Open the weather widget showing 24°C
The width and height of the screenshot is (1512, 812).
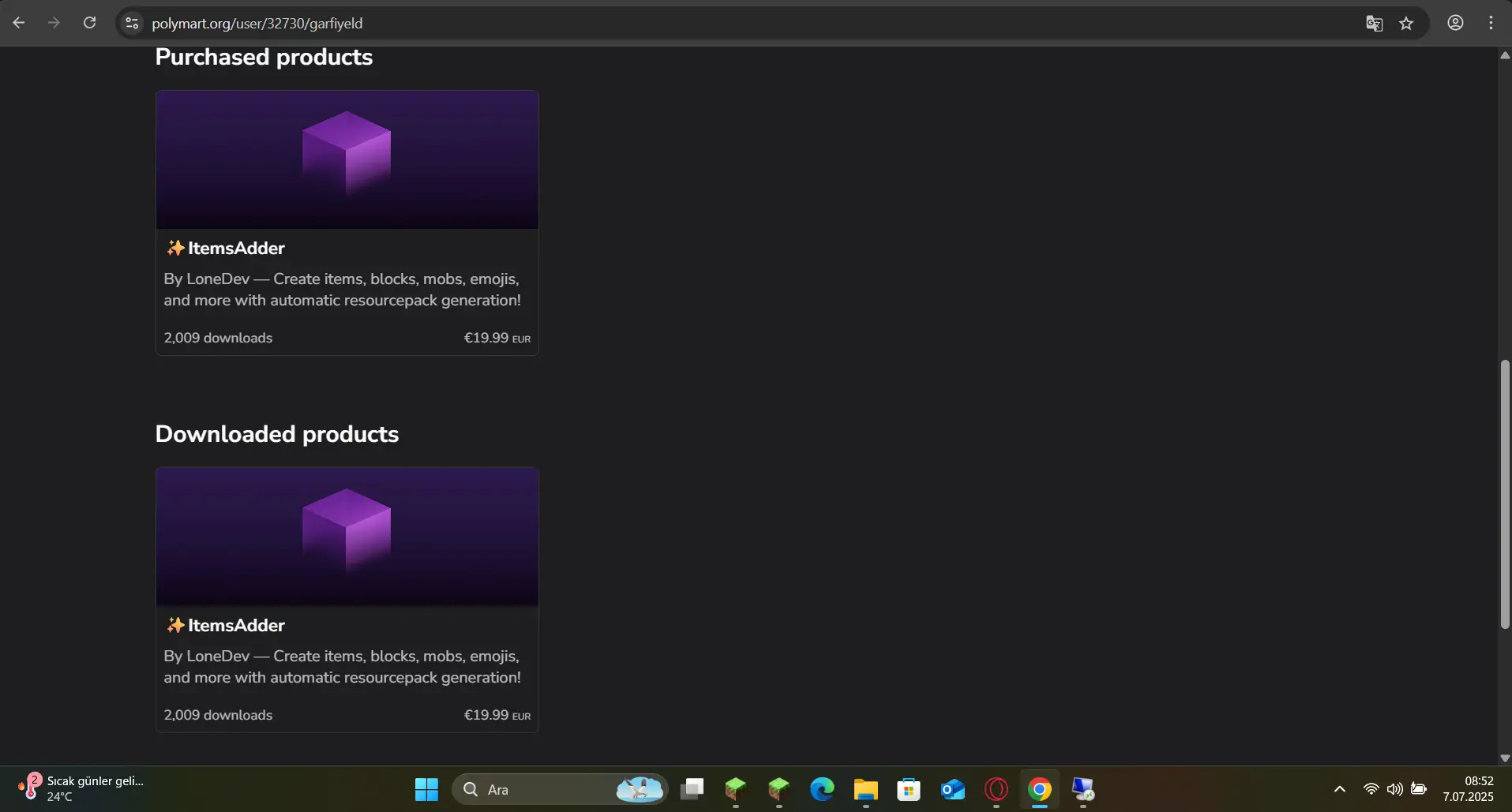click(x=81, y=788)
